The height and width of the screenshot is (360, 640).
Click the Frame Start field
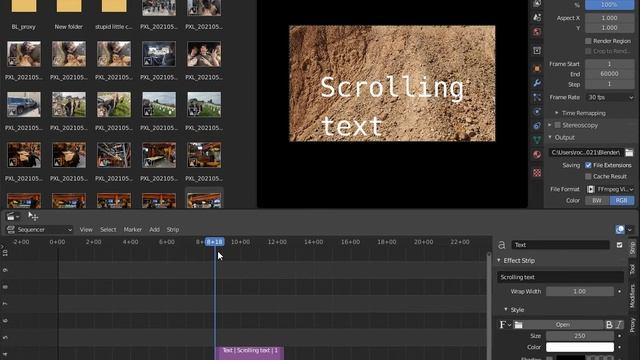[610, 64]
